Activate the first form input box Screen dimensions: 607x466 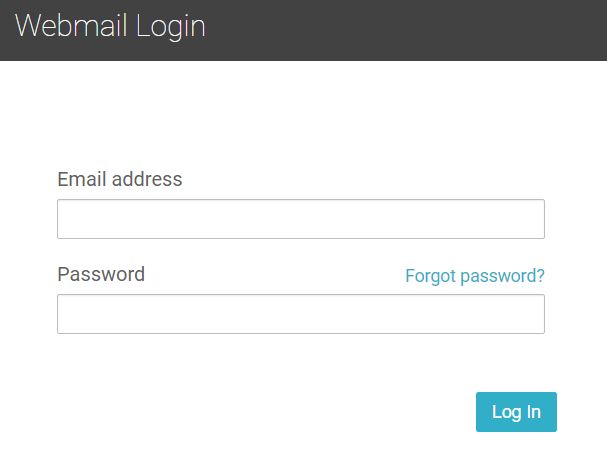300,219
